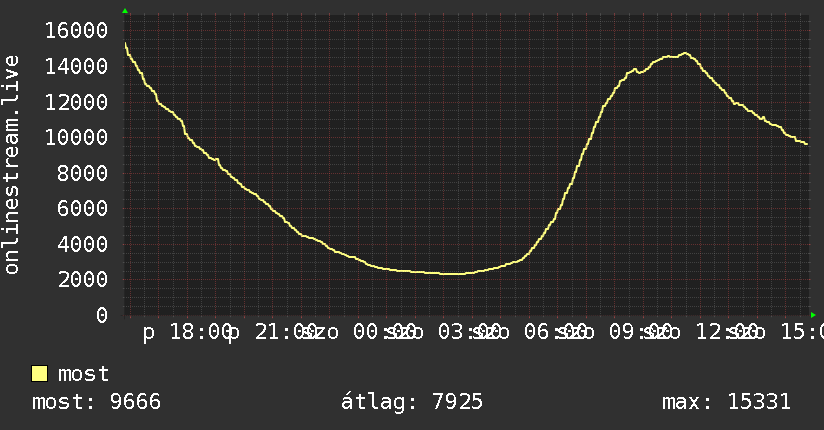The height and width of the screenshot is (430, 824).
Task: Click the 'most' legend label
Action: coord(84,374)
